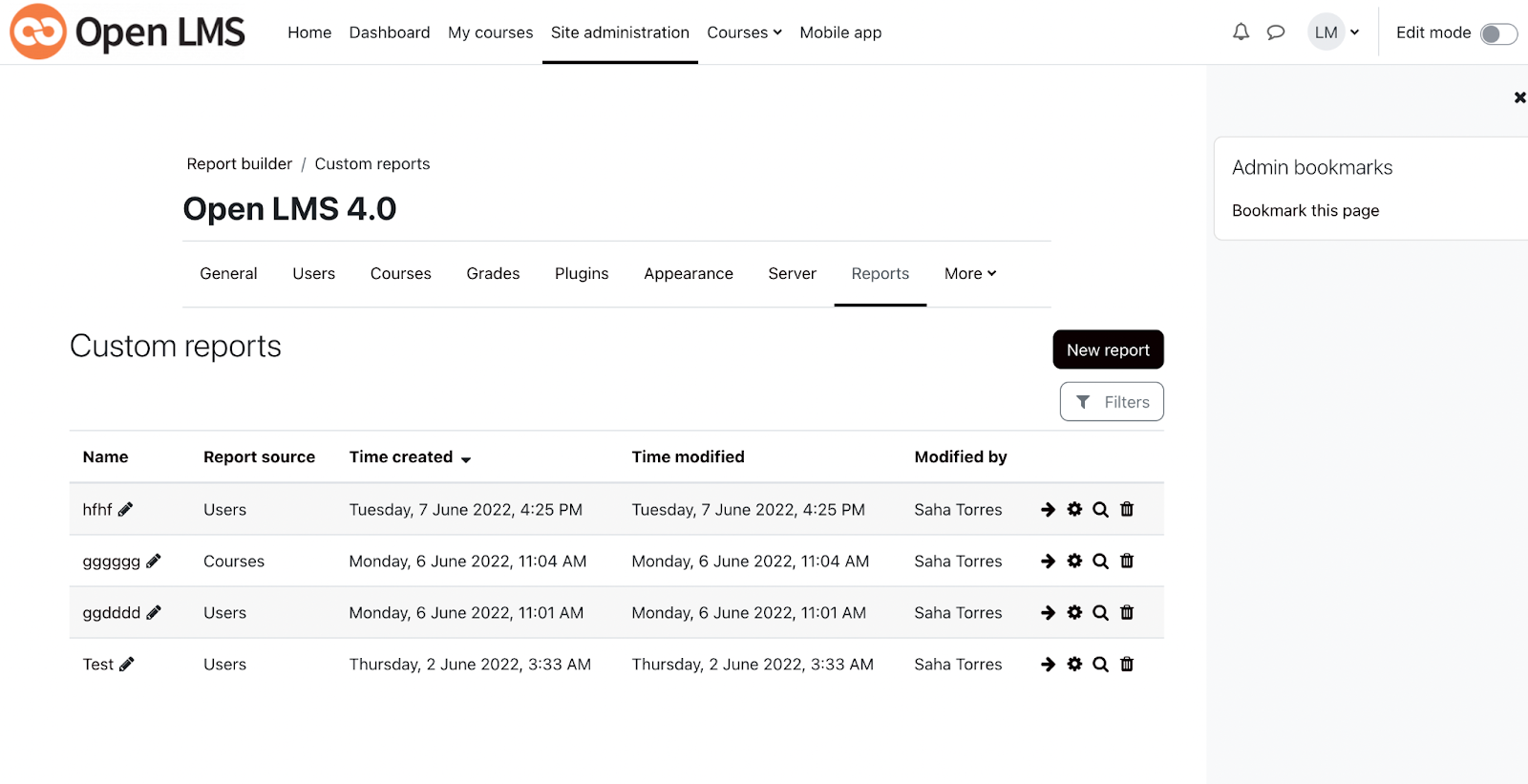The image size is (1528, 784).
Task: Delete the gggggg report using trash icon
Action: [1127, 562]
